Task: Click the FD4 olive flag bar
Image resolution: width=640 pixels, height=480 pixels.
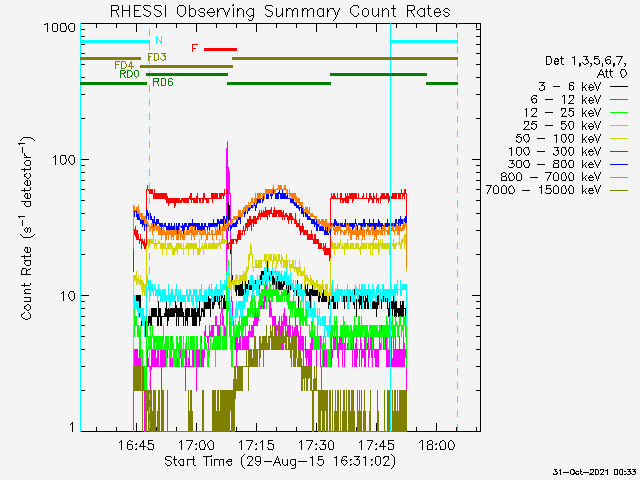Action: [x=187, y=67]
